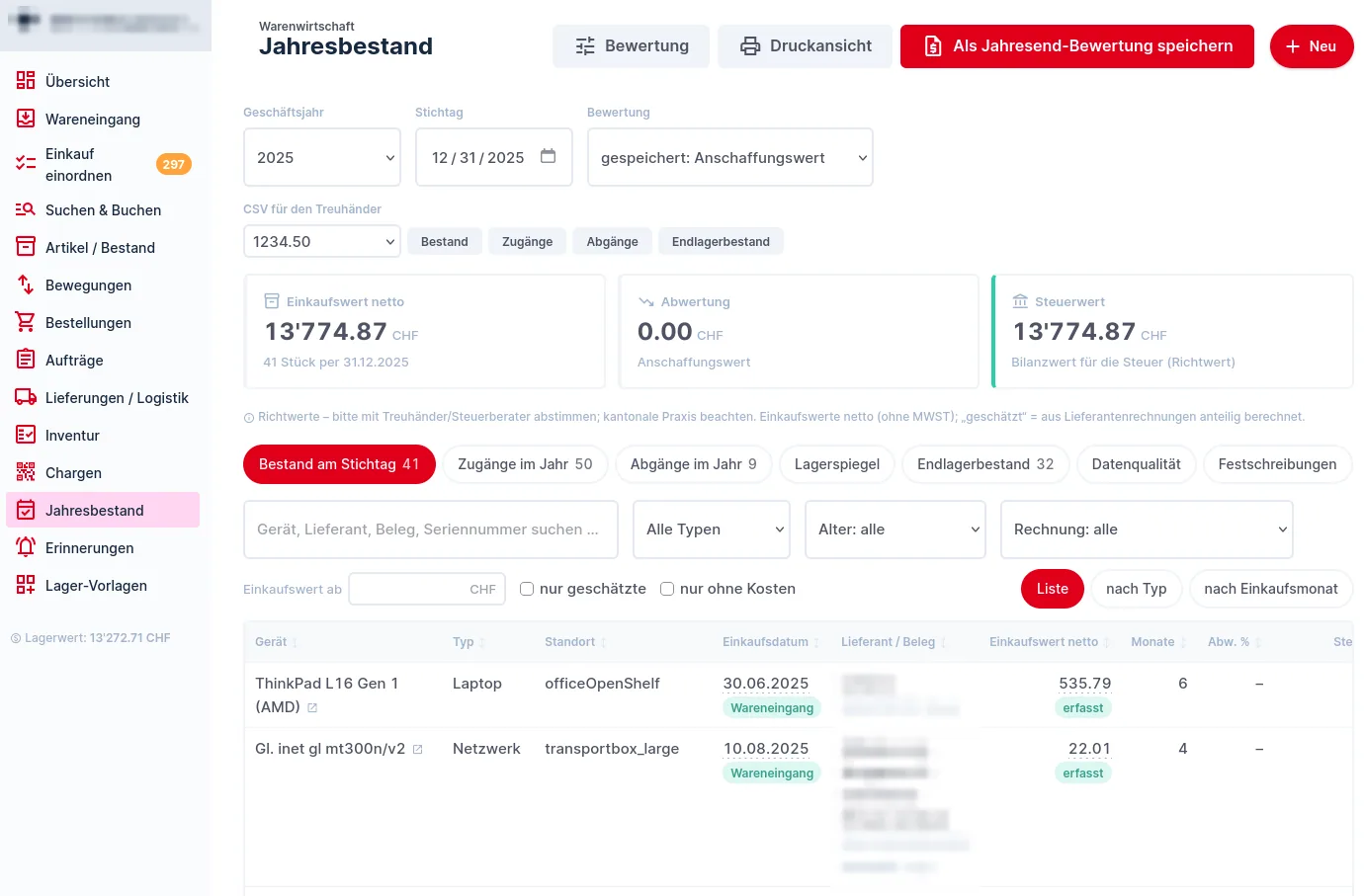The image size is (1364, 896).
Task: Click the Wareneingang sidebar icon
Action: [26, 119]
